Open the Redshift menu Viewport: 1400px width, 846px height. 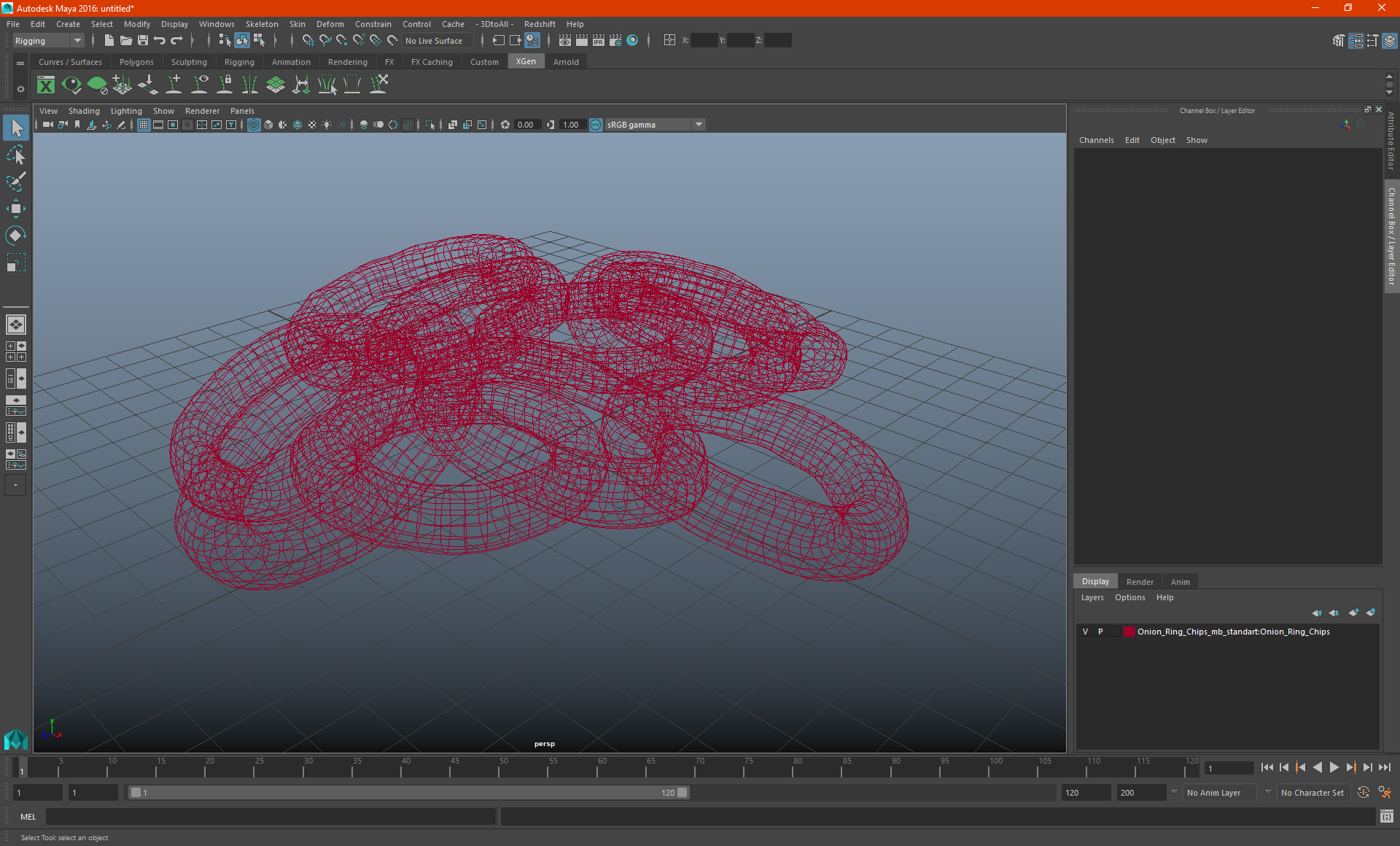pos(540,24)
